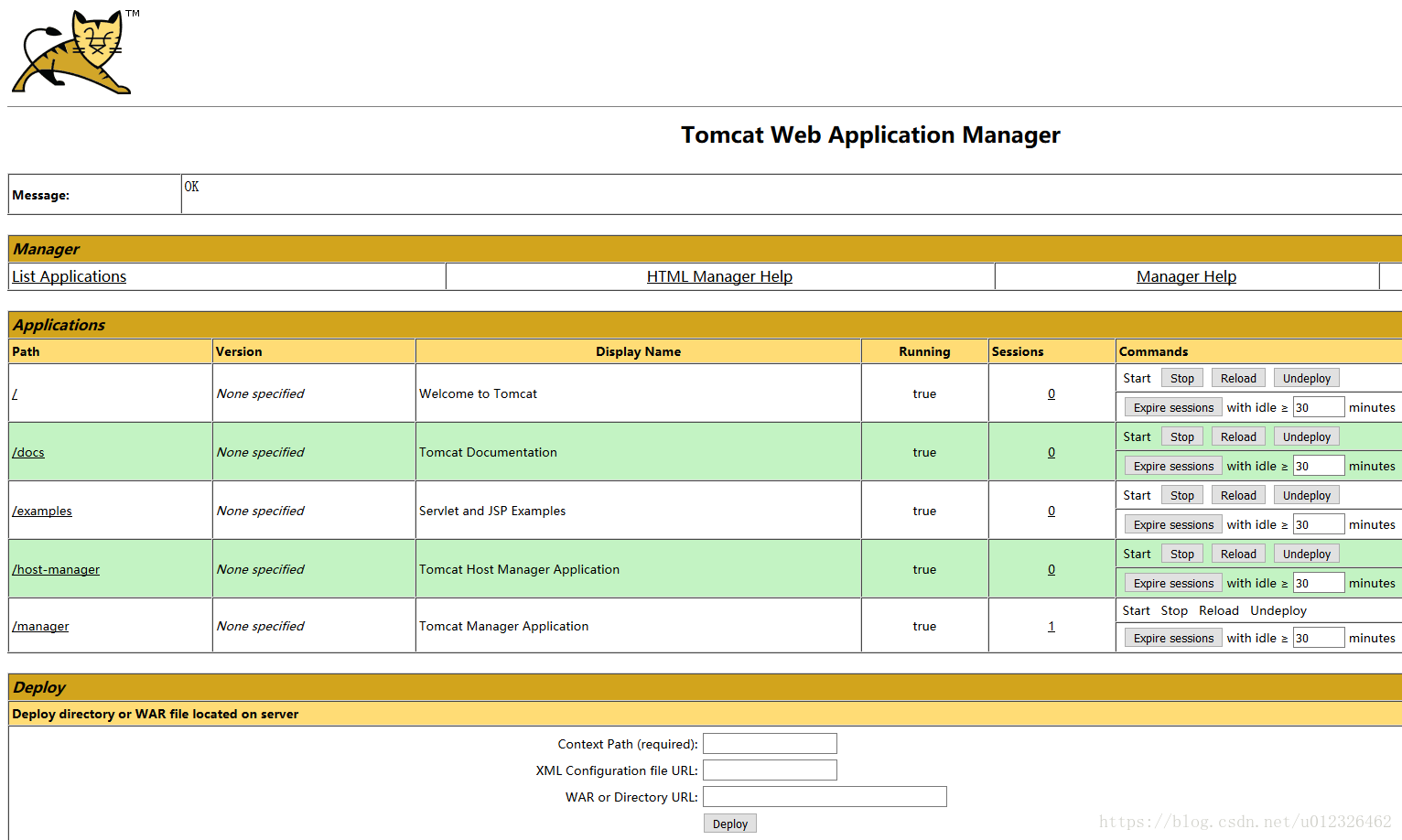Stop the /host-manager application
1402x840 pixels.
1182,554
